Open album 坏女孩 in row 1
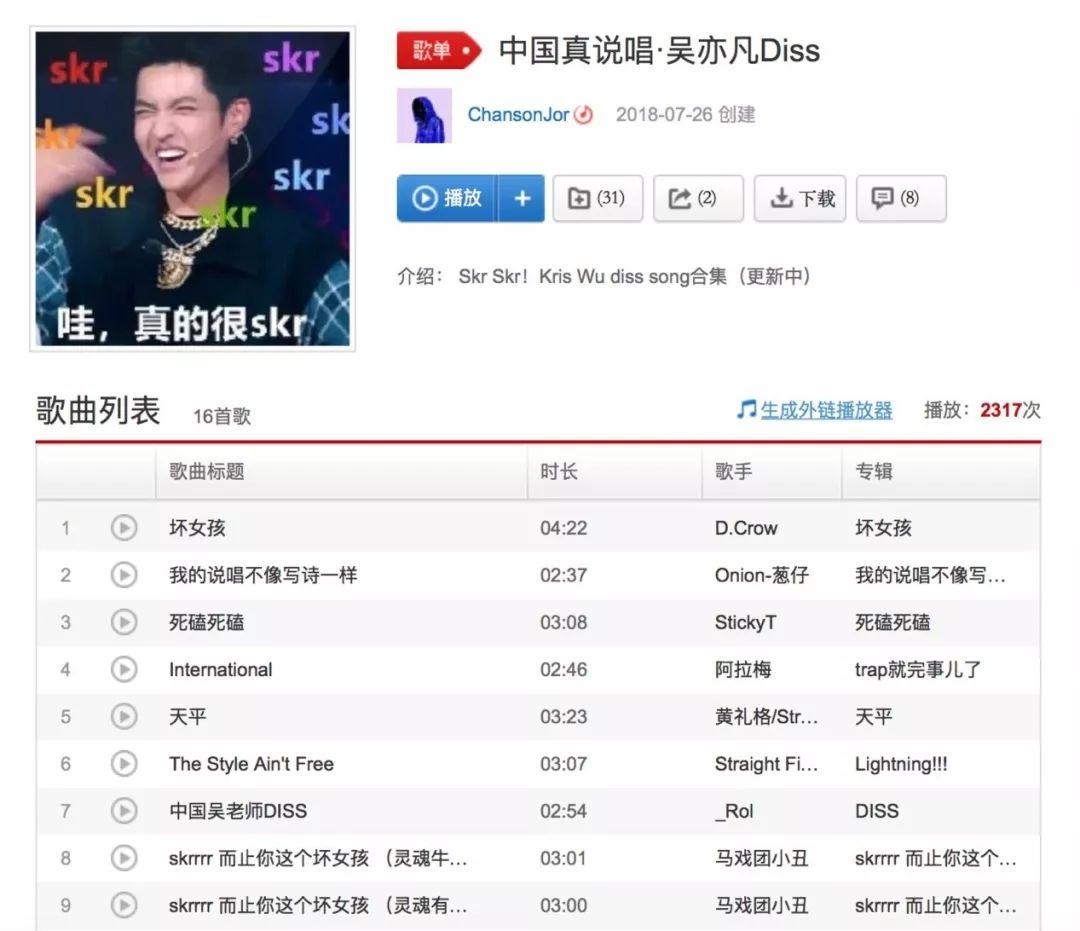Image resolution: width=1080 pixels, height=931 pixels. (x=884, y=528)
